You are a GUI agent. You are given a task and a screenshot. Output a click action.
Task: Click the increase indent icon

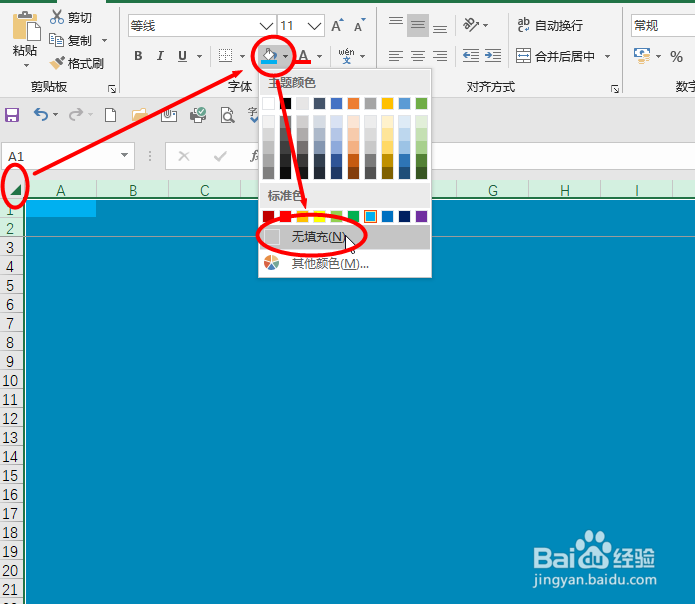tap(492, 56)
